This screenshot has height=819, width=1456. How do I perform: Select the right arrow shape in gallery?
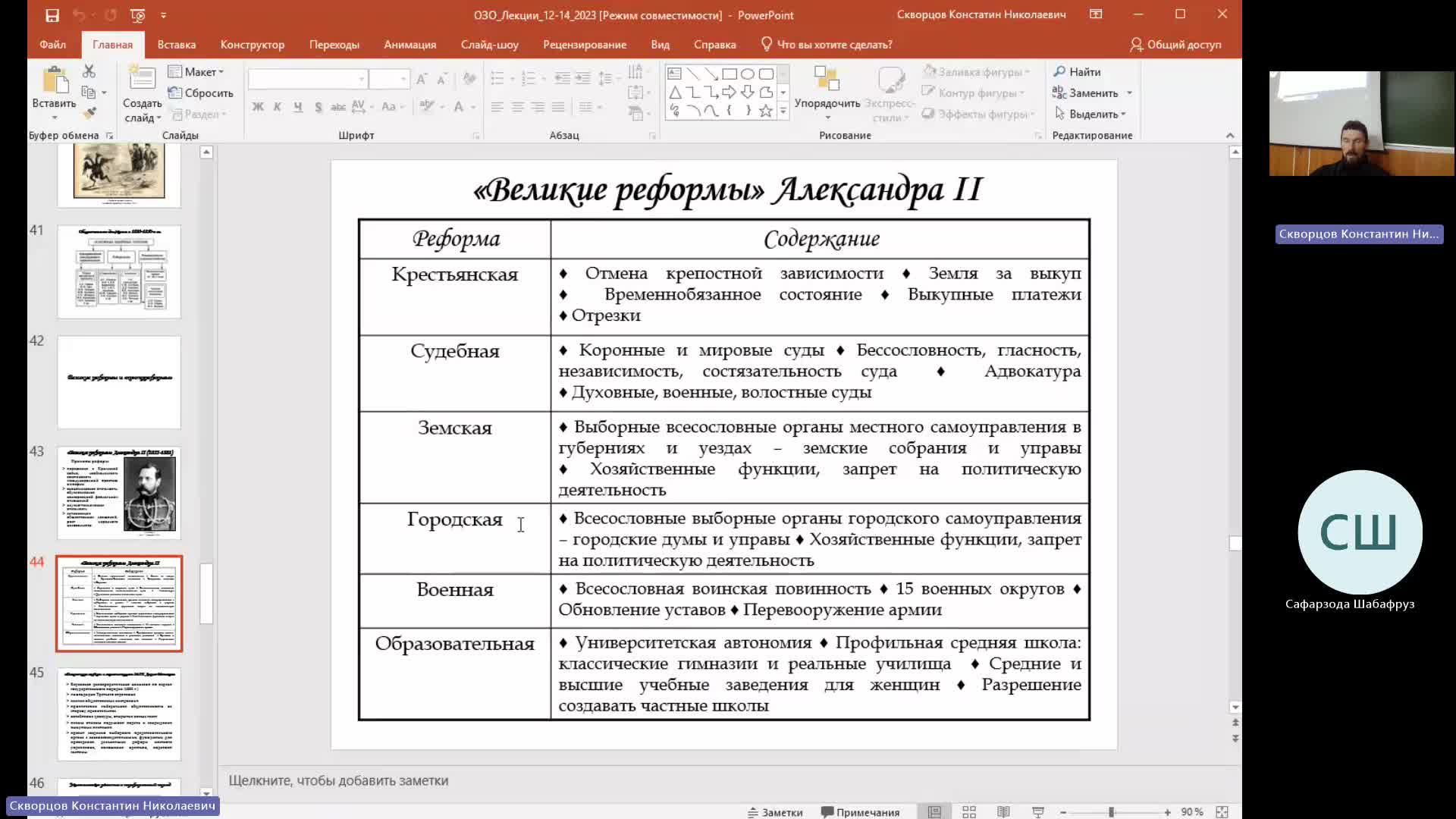pos(729,93)
